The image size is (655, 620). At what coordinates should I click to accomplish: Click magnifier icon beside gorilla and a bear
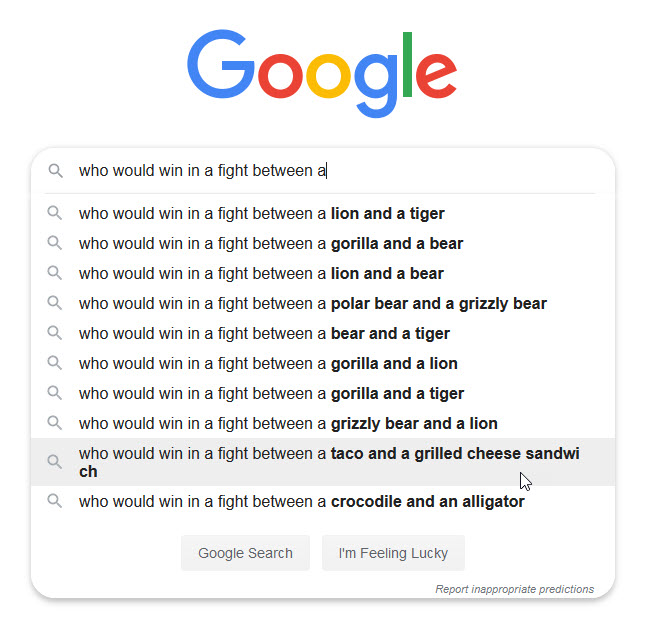[55, 243]
